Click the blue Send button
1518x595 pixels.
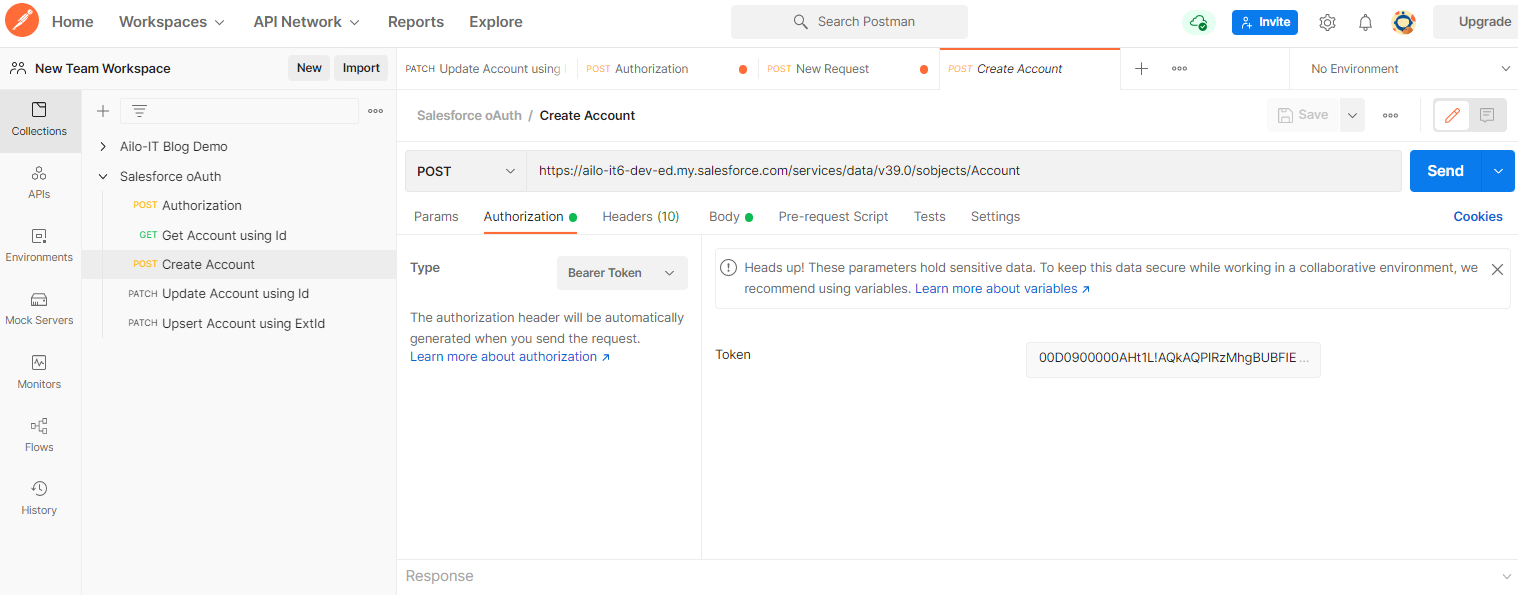click(x=1446, y=171)
